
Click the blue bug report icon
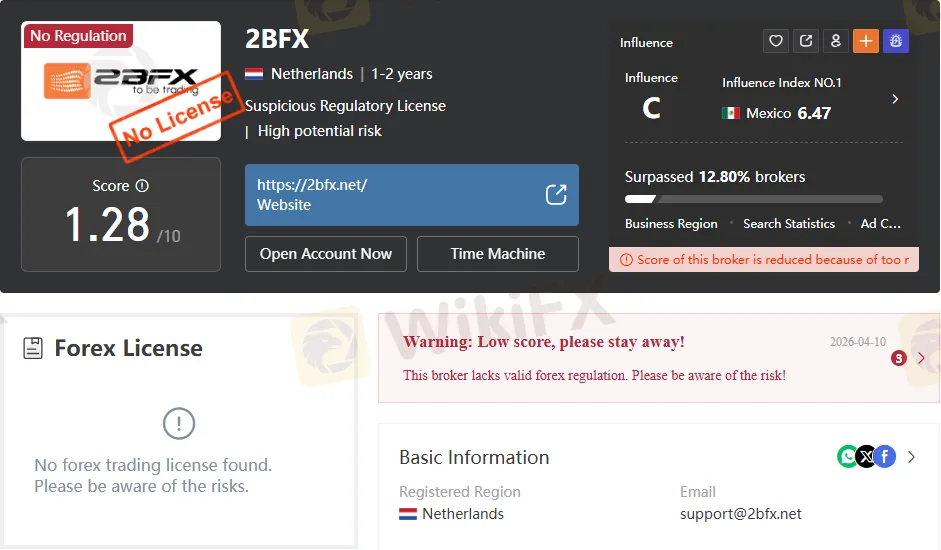(896, 41)
